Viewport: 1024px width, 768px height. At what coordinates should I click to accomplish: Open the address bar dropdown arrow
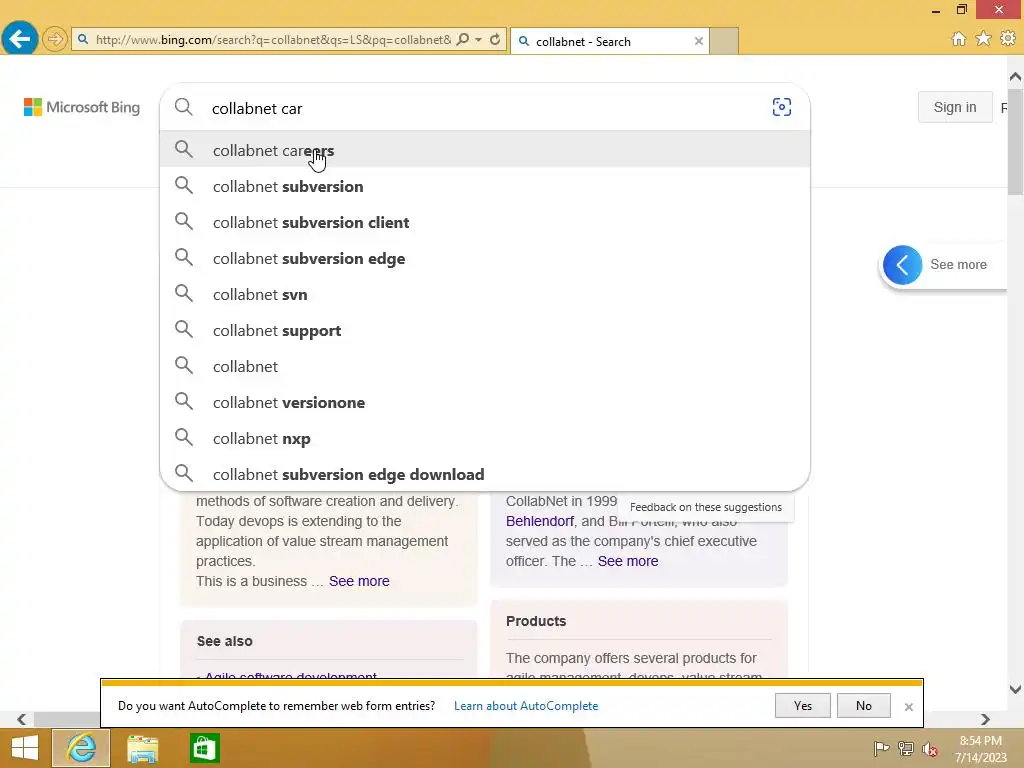pos(479,39)
